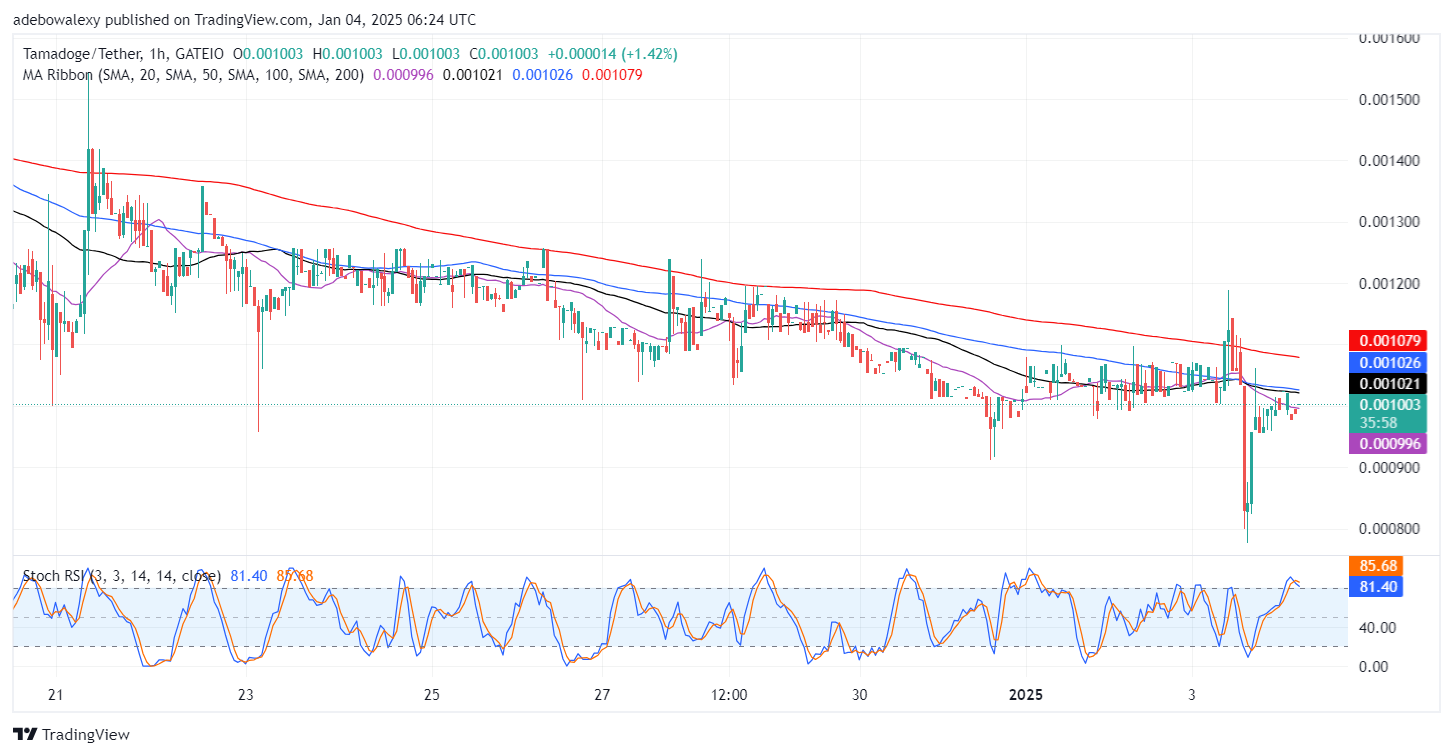This screenshot has height=756, width=1453.
Task: Click the 25 date label on time axis
Action: [x=431, y=695]
